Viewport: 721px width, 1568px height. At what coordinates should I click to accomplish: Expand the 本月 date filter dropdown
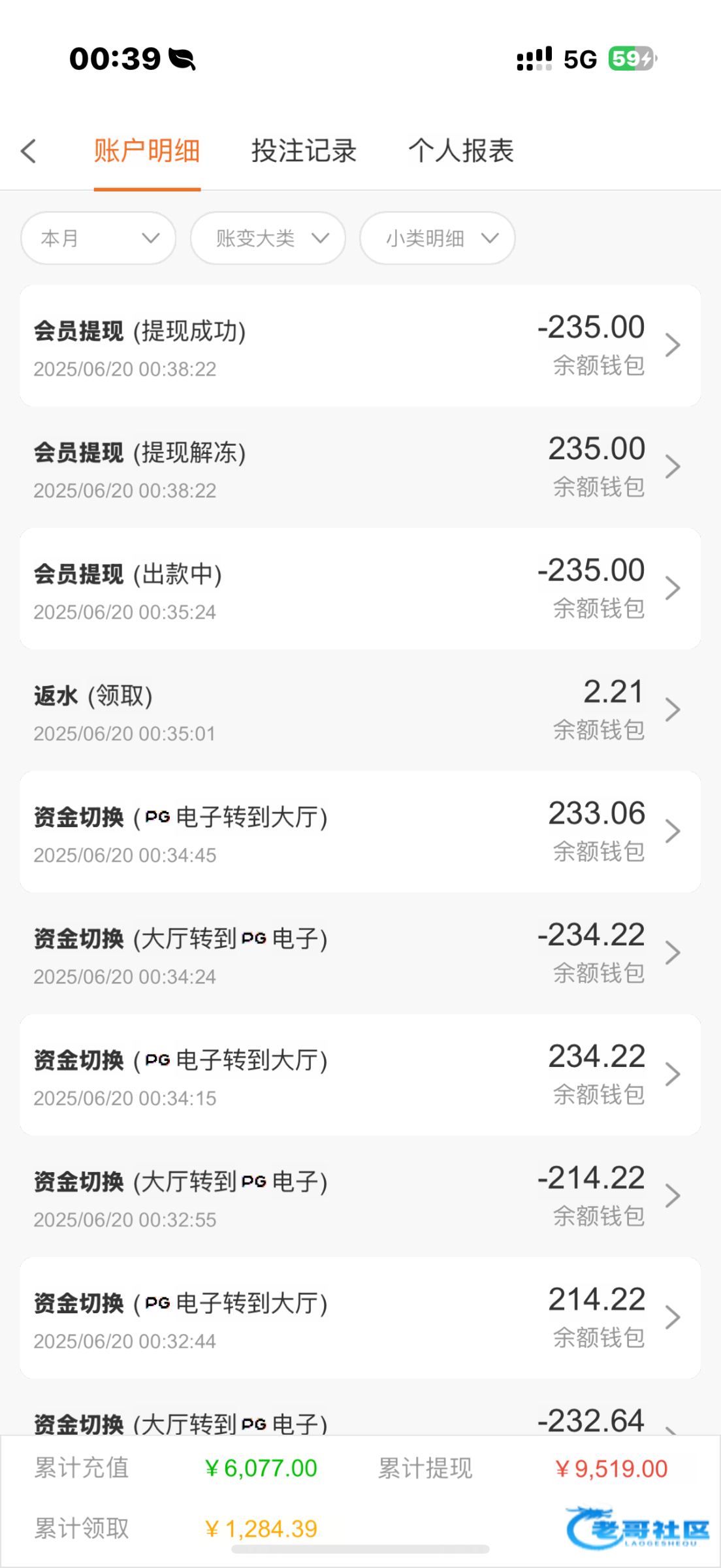[x=99, y=238]
